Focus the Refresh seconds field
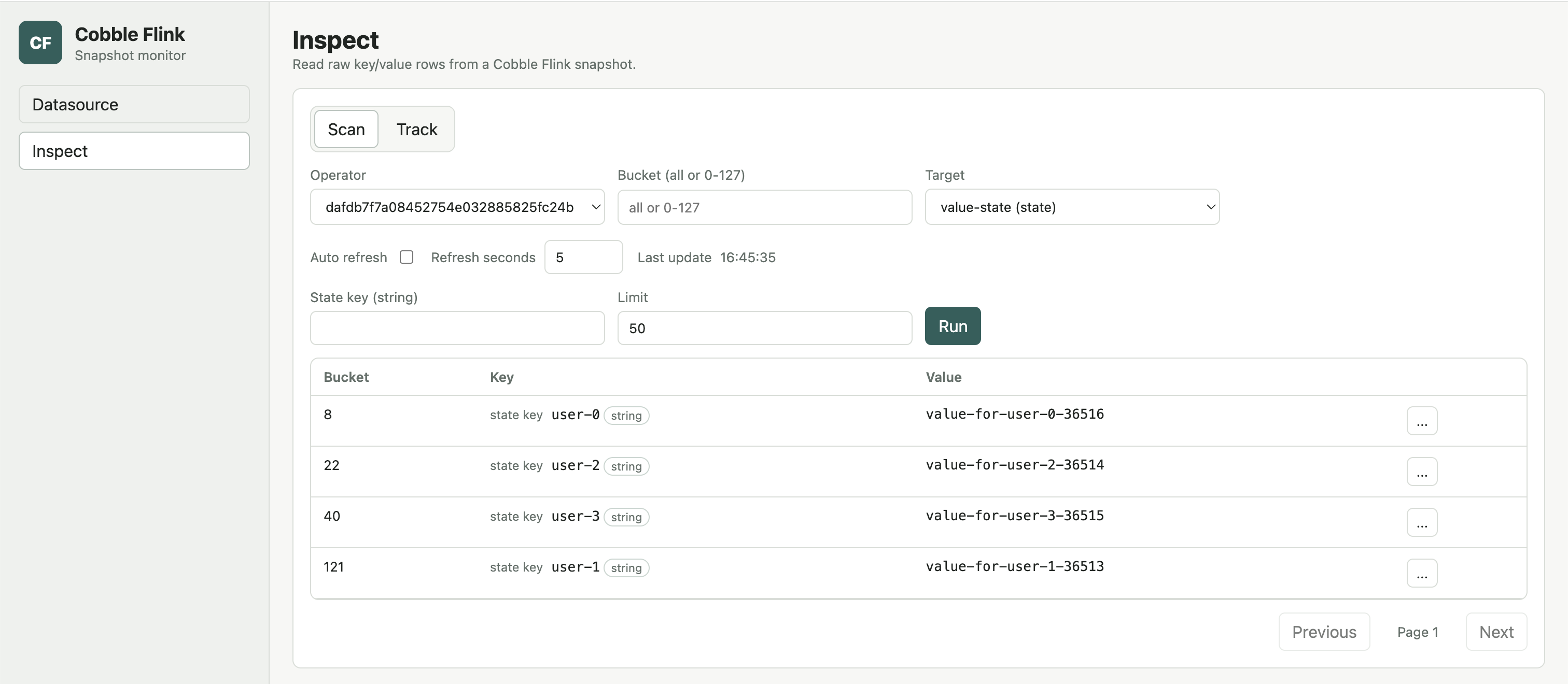 click(x=583, y=257)
